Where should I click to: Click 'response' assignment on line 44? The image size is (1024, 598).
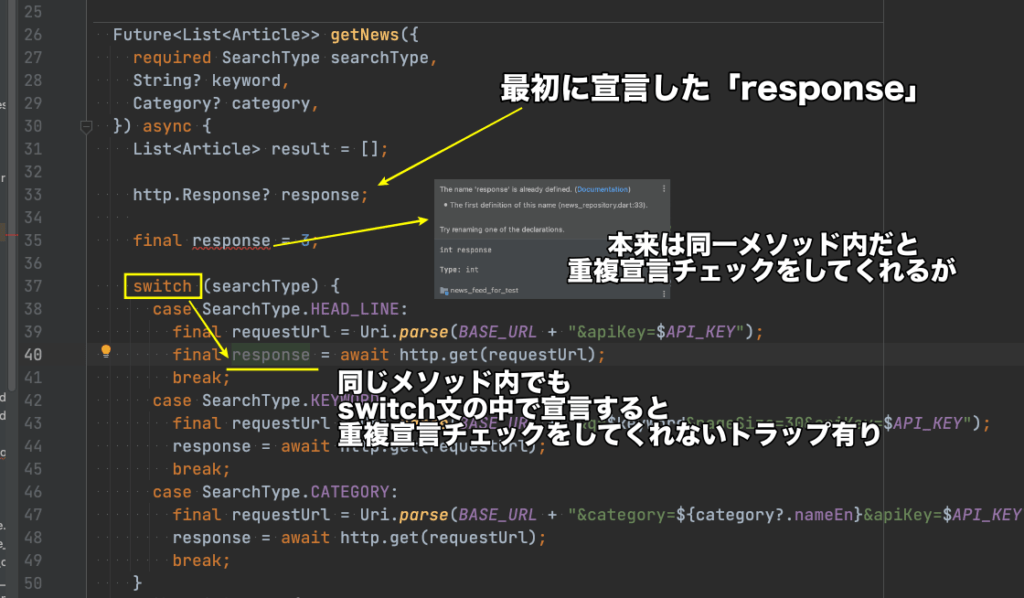[x=212, y=446]
